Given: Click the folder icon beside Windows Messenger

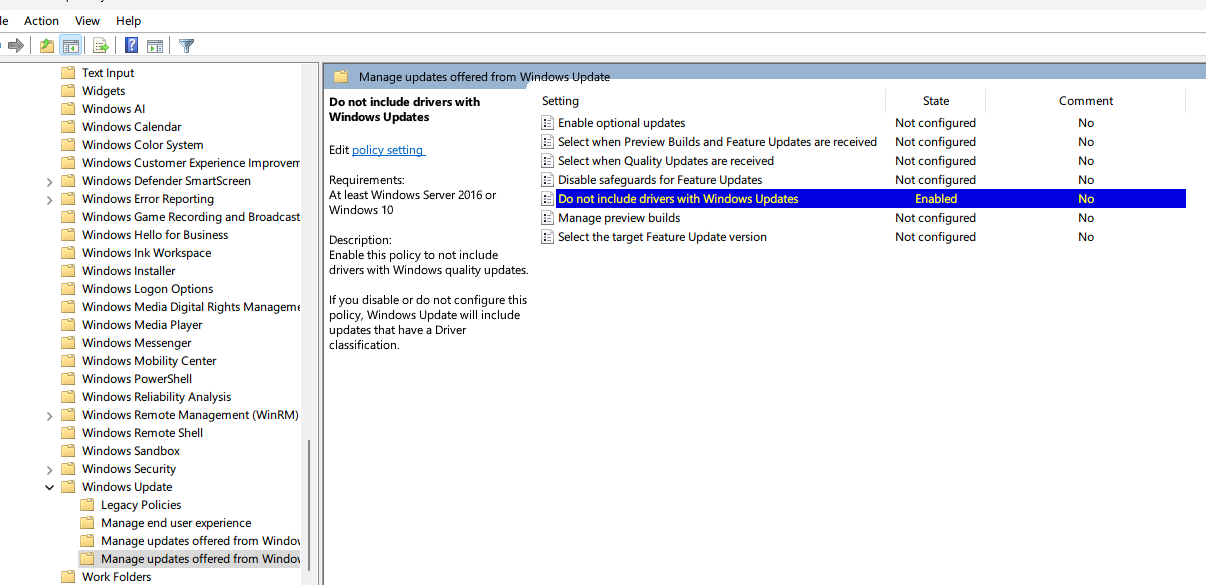Looking at the screenshot, I should pyautogui.click(x=68, y=343).
